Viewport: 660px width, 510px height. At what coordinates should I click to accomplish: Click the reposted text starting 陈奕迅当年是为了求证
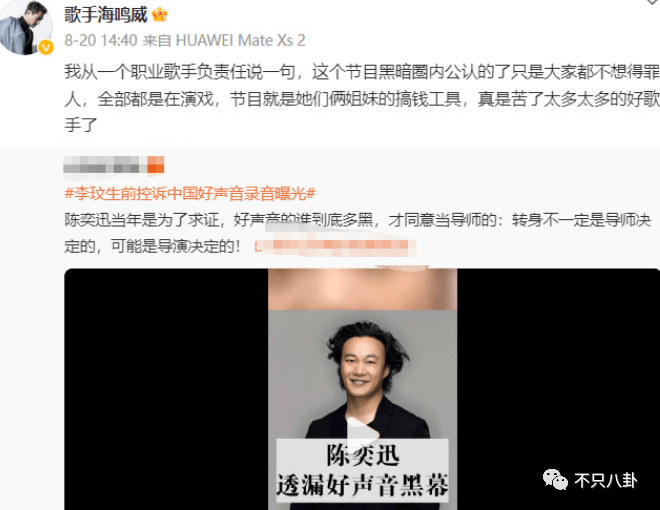(358, 233)
